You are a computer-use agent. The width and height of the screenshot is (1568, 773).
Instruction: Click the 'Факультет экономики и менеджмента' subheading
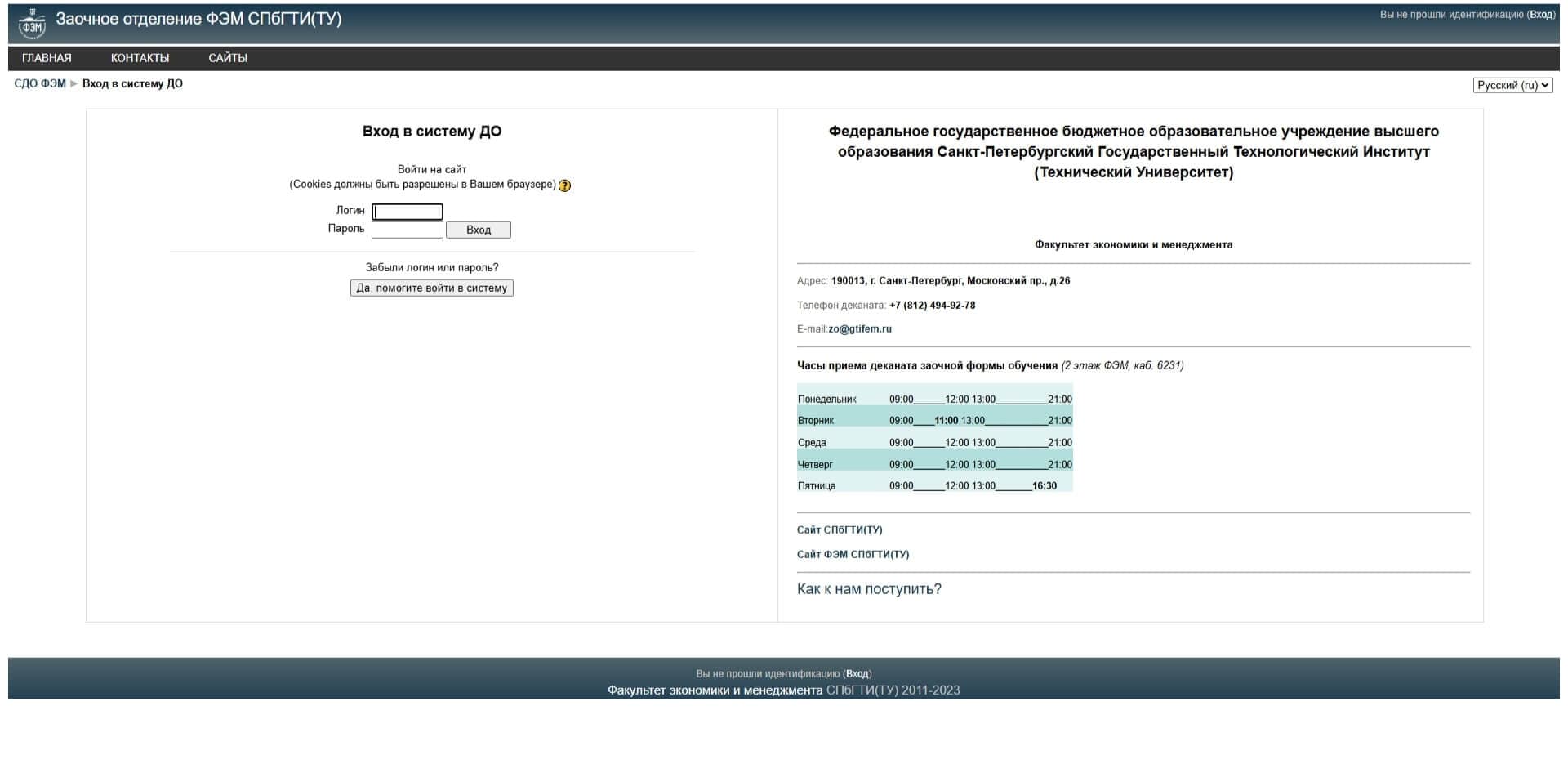point(1134,245)
